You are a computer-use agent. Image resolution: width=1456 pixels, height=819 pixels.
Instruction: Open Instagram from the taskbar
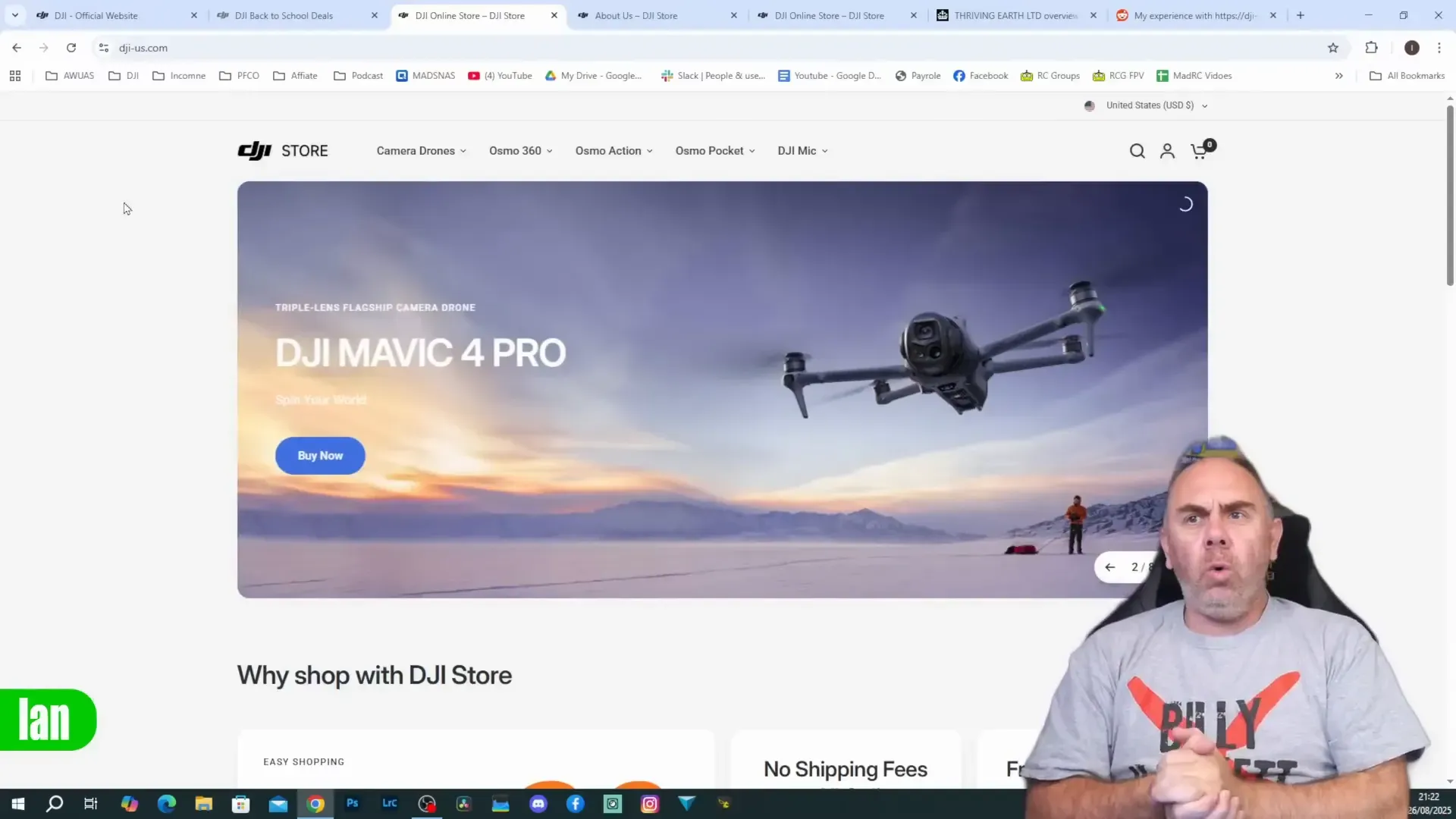click(650, 804)
